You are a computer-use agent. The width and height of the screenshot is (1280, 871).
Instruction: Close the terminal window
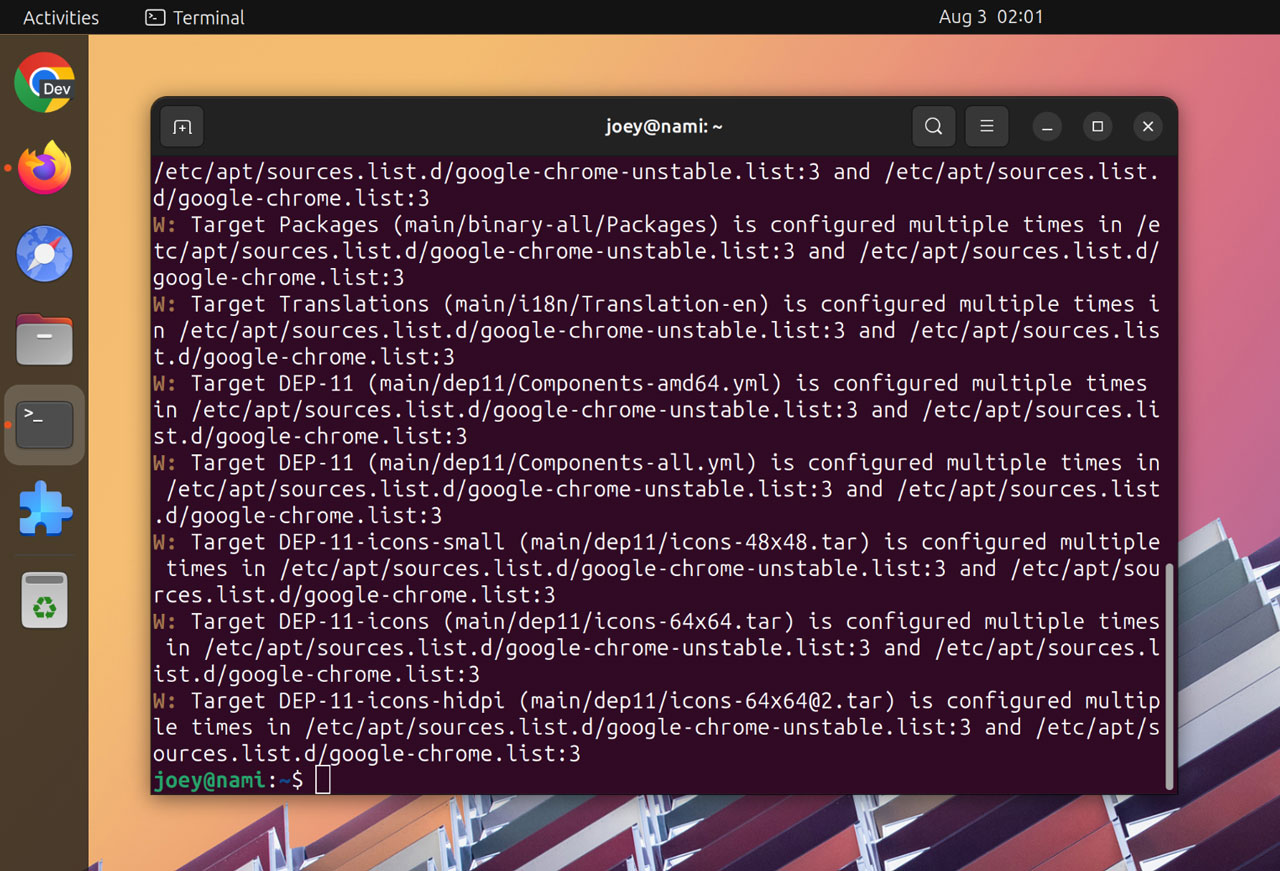pos(1148,127)
